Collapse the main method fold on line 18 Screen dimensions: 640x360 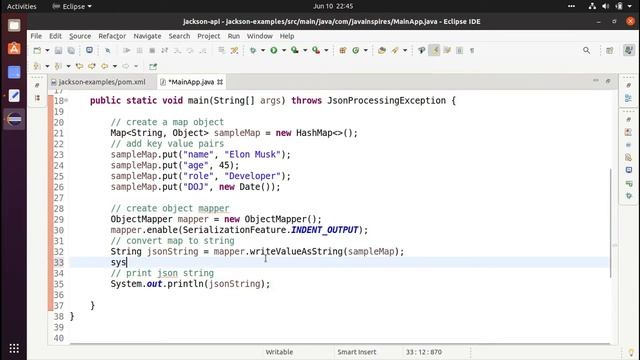[67, 100]
